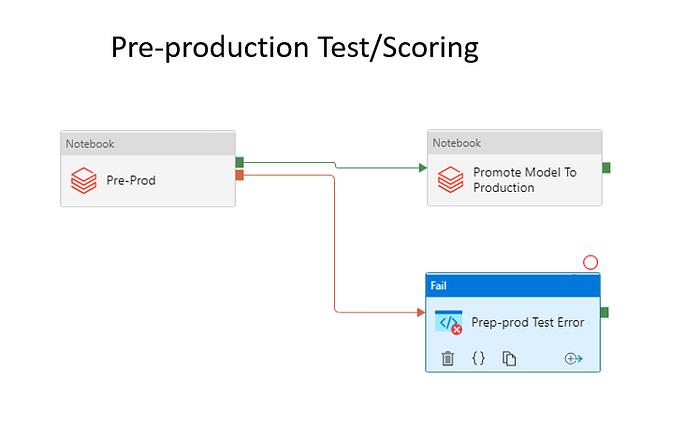Screen dimensions: 700x425
Task: Click the Prep-prod Test Error label
Action: pyautogui.click(x=528, y=322)
